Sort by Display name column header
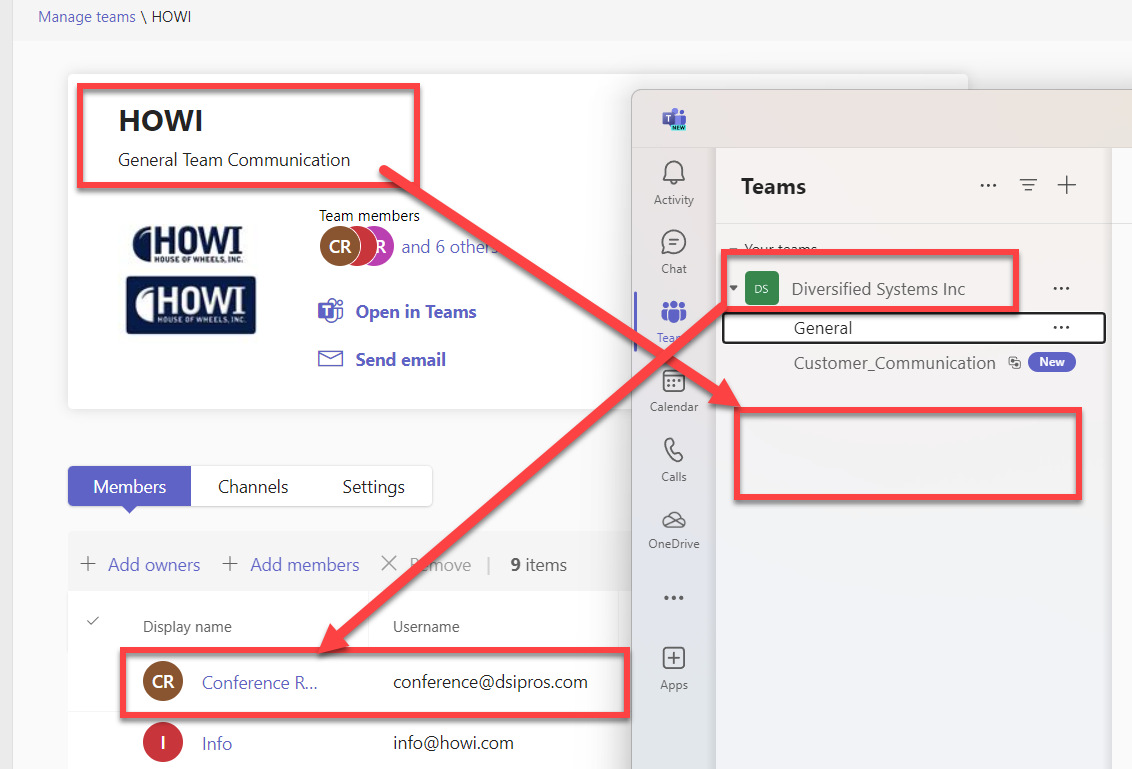The height and width of the screenshot is (769, 1132). [187, 627]
